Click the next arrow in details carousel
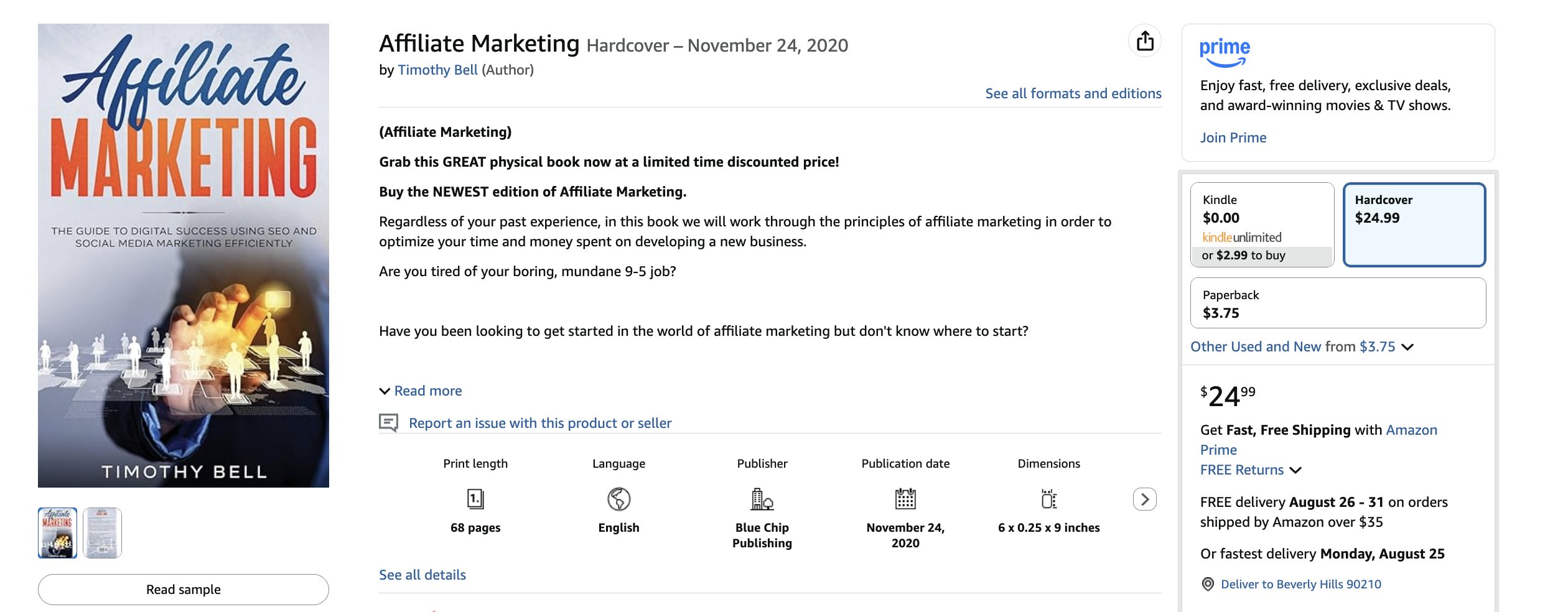 (1146, 498)
